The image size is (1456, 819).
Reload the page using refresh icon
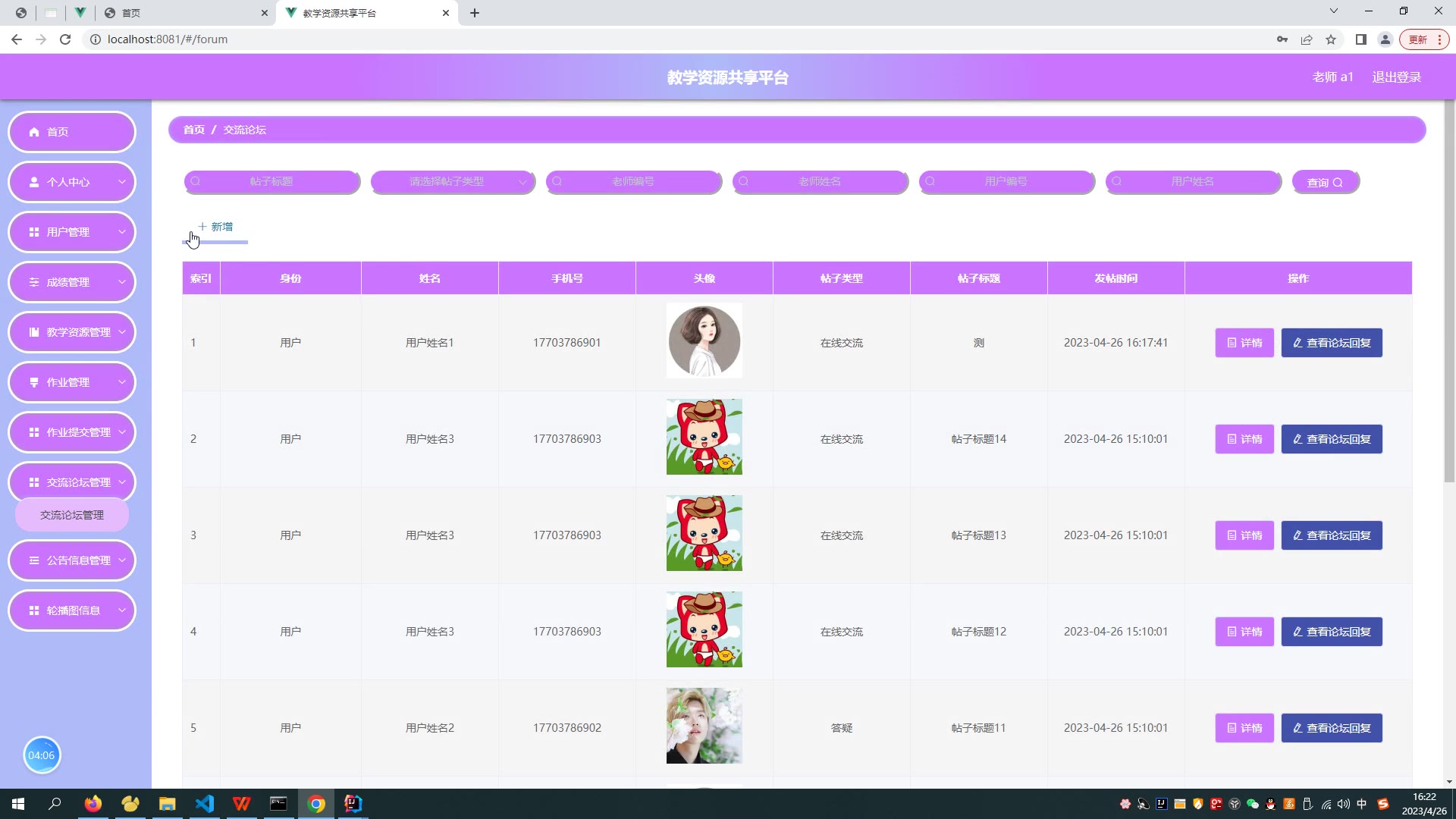tap(65, 39)
